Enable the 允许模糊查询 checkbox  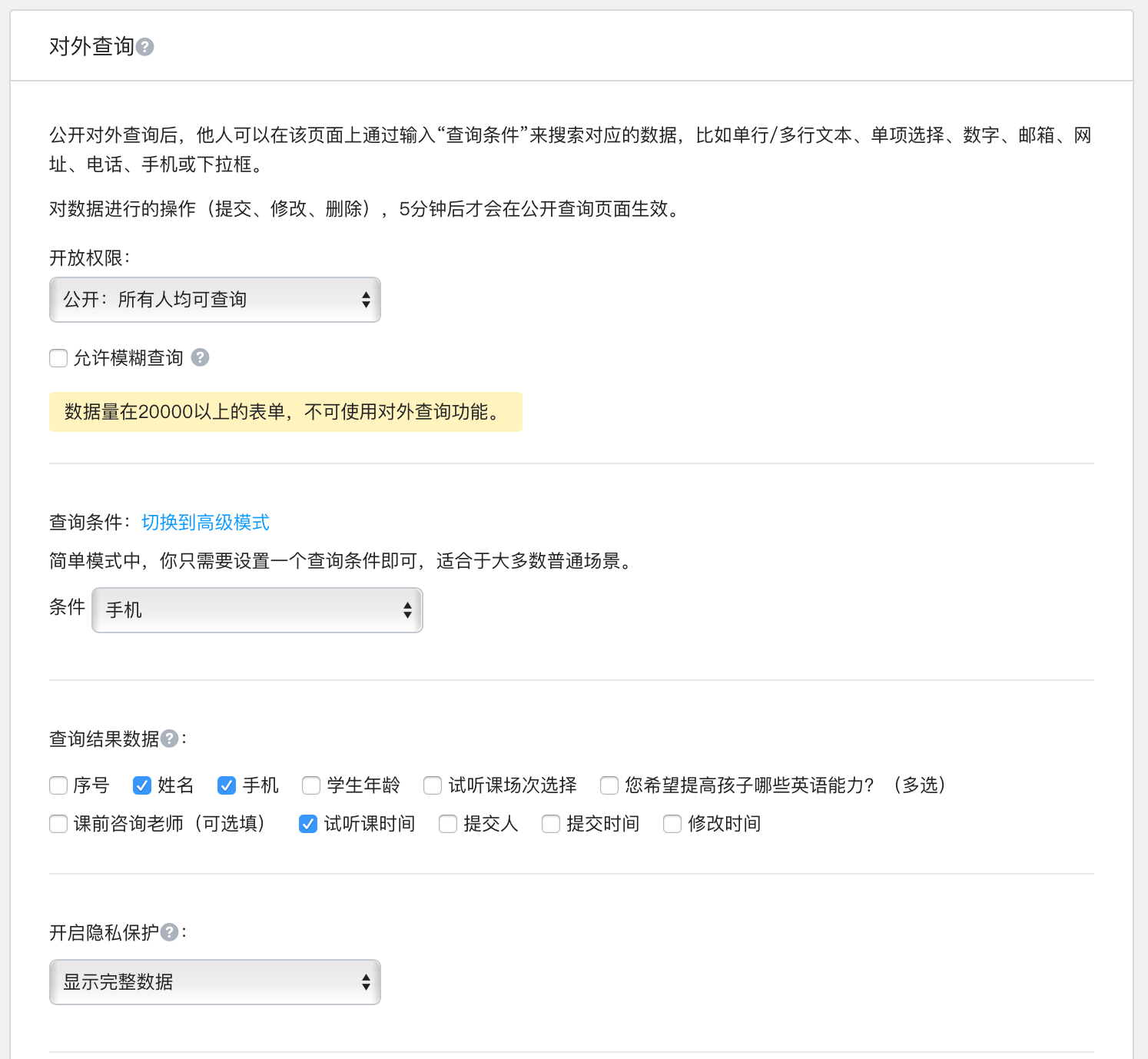click(58, 358)
